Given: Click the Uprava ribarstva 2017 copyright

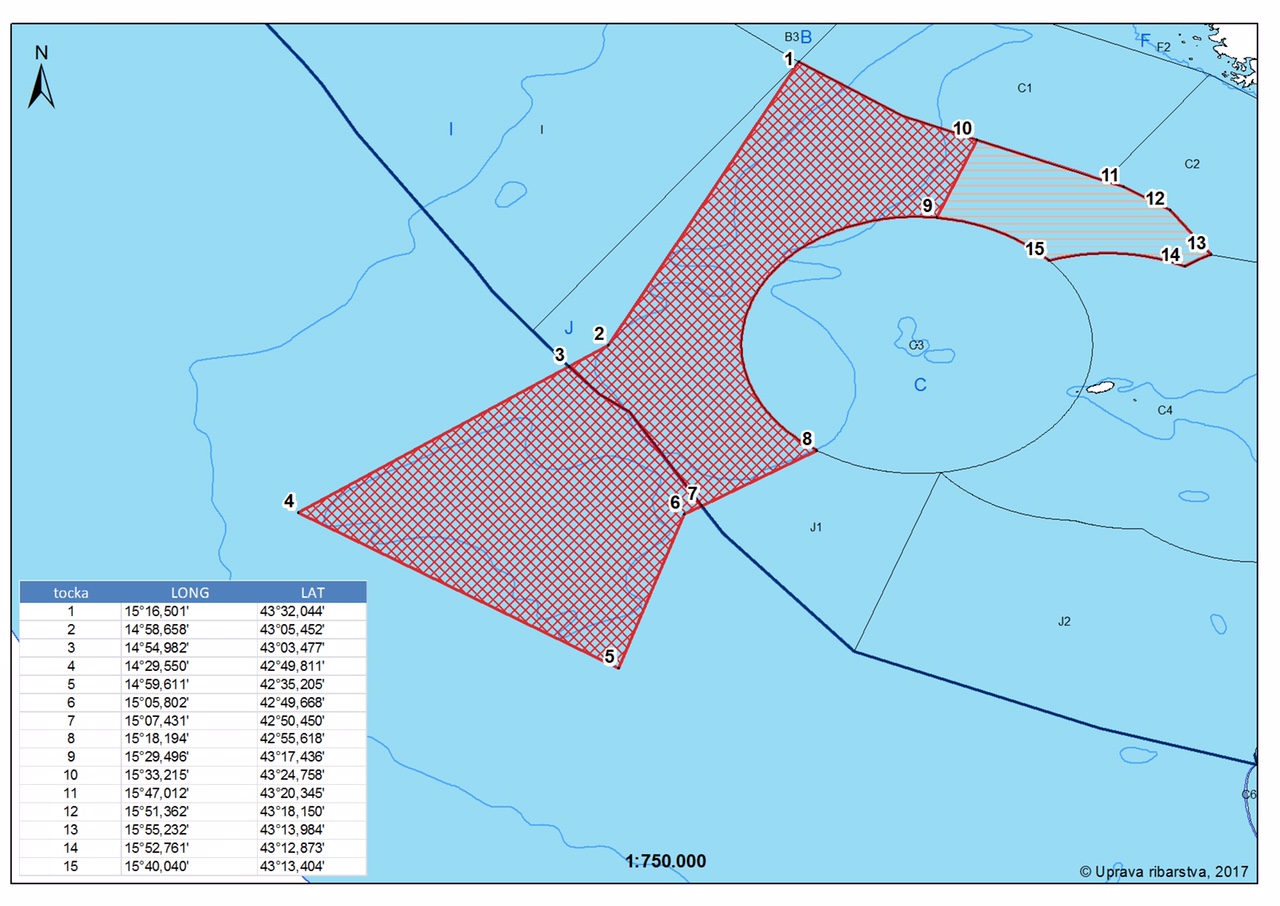Looking at the screenshot, I should (1164, 871).
